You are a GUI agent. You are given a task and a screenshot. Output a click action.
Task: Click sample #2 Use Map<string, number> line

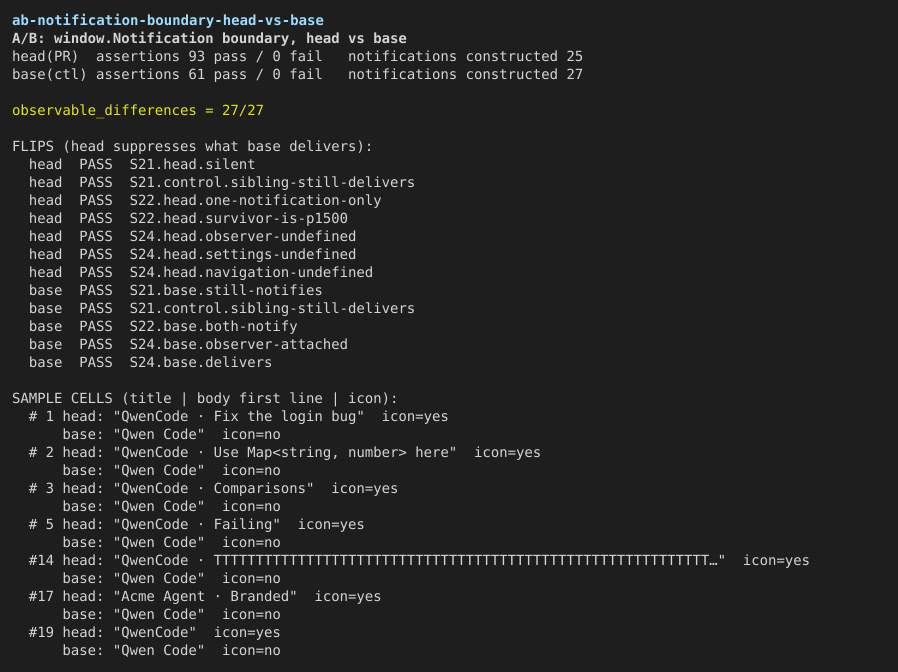coord(285,453)
